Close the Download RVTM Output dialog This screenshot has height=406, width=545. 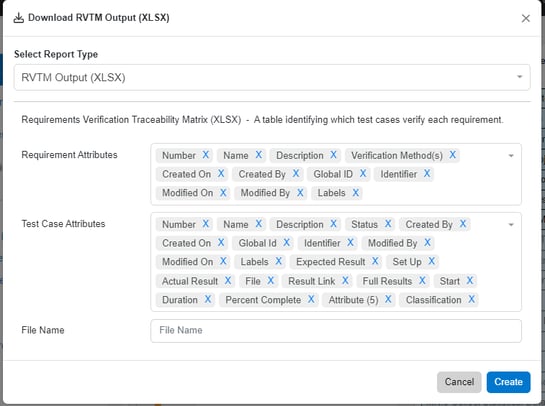coord(526,18)
